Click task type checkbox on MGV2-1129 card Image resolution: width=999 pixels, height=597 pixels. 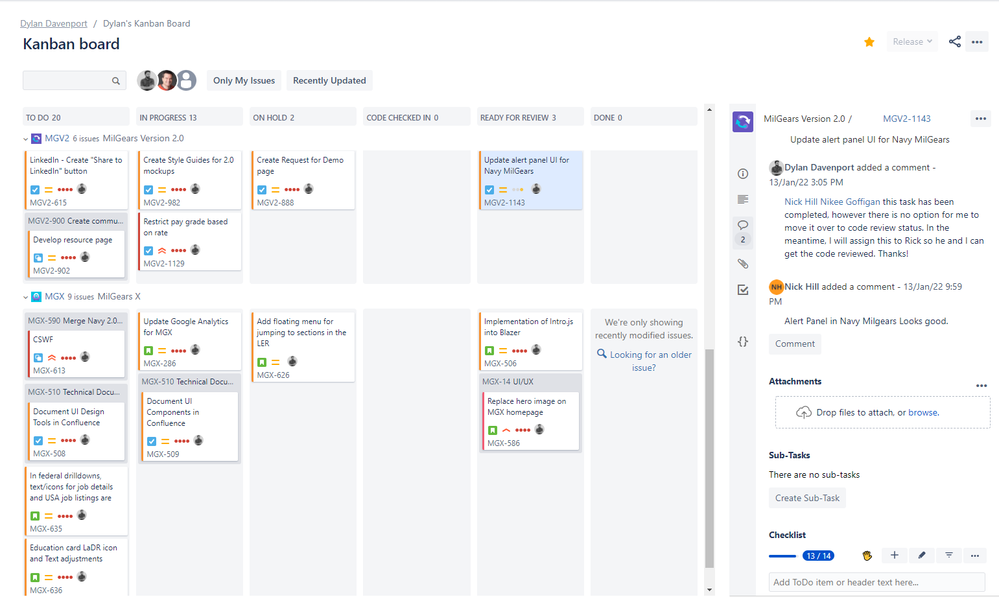pyautogui.click(x=148, y=250)
